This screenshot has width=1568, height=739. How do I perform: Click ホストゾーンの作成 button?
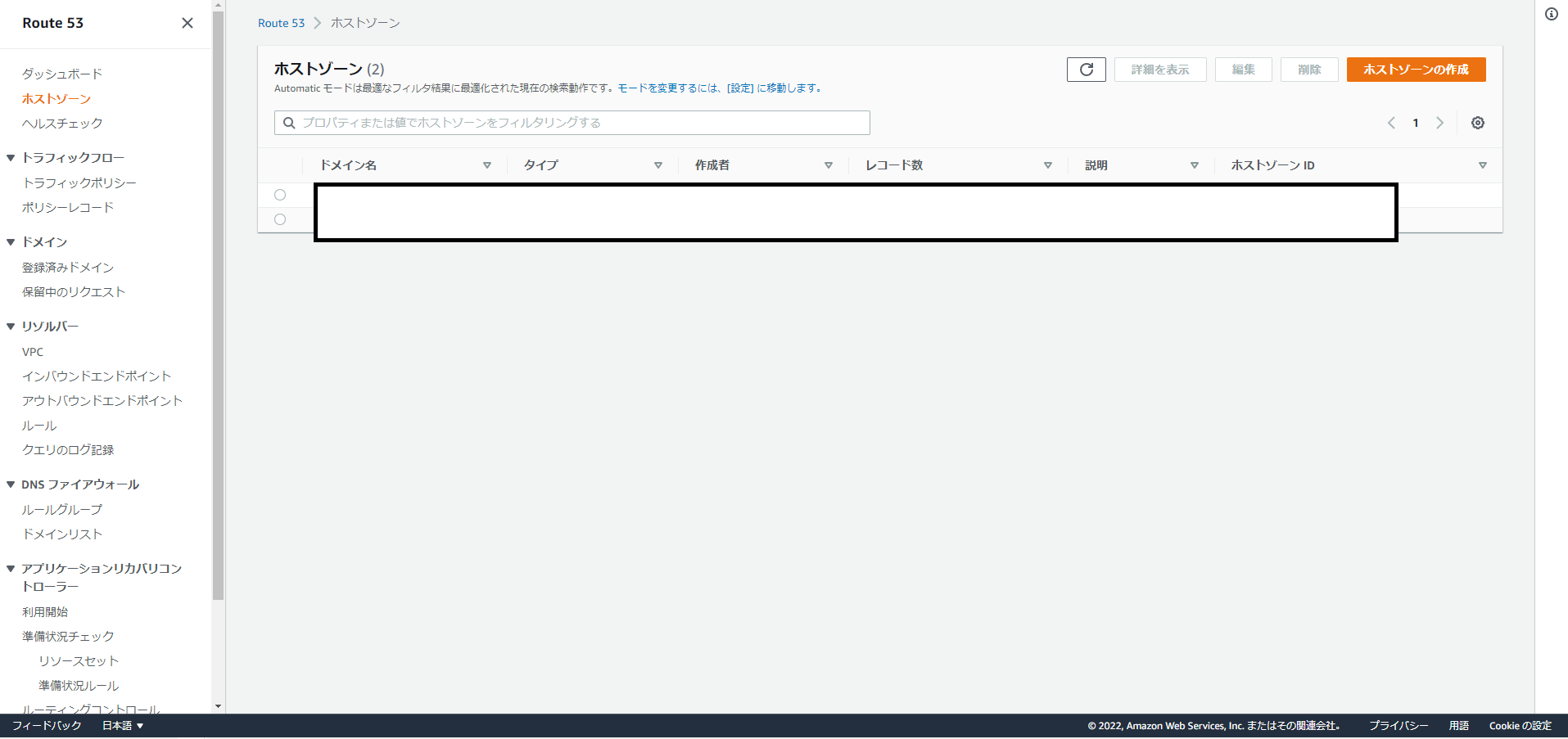pos(1416,70)
